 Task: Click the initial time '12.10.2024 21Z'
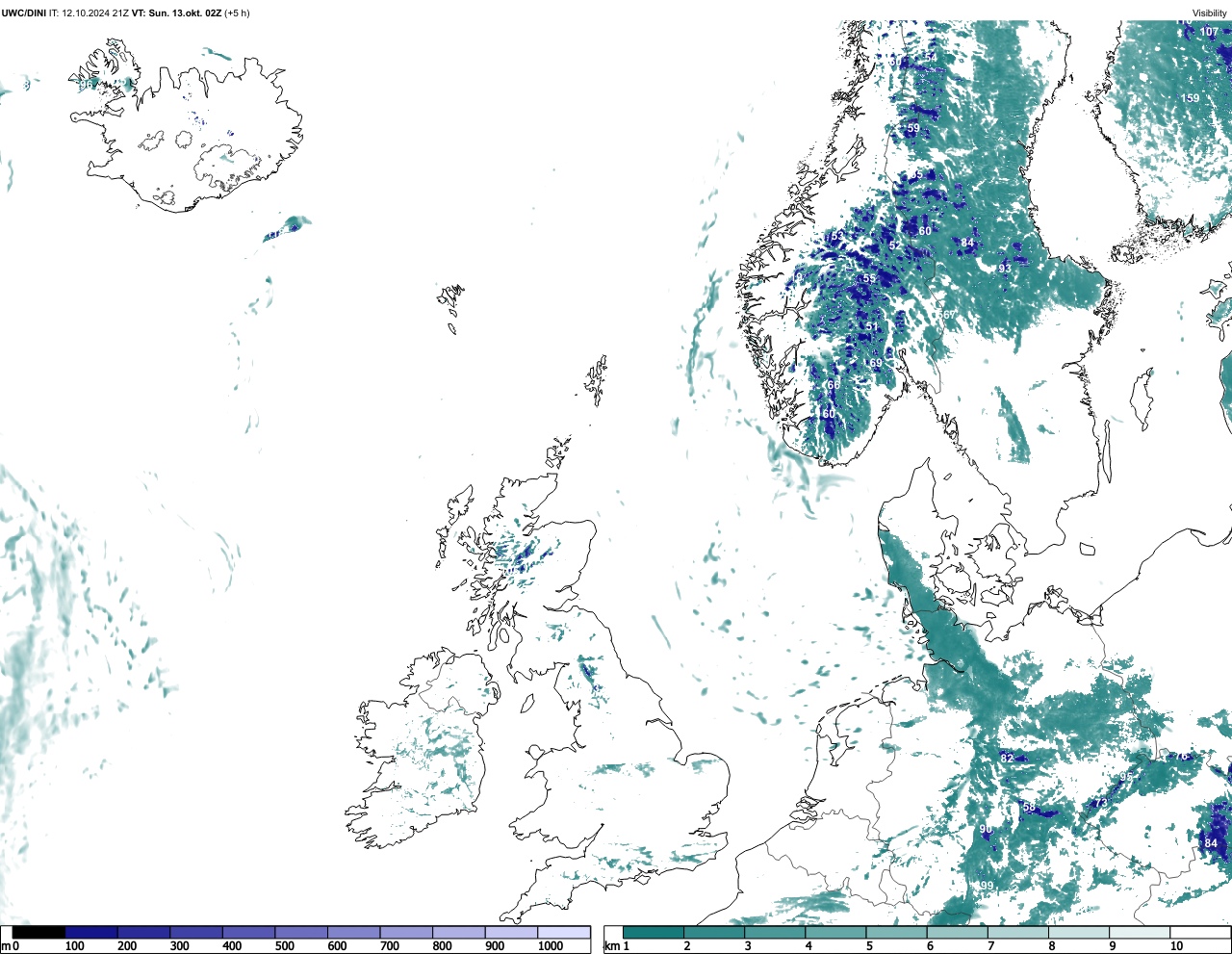click(95, 13)
